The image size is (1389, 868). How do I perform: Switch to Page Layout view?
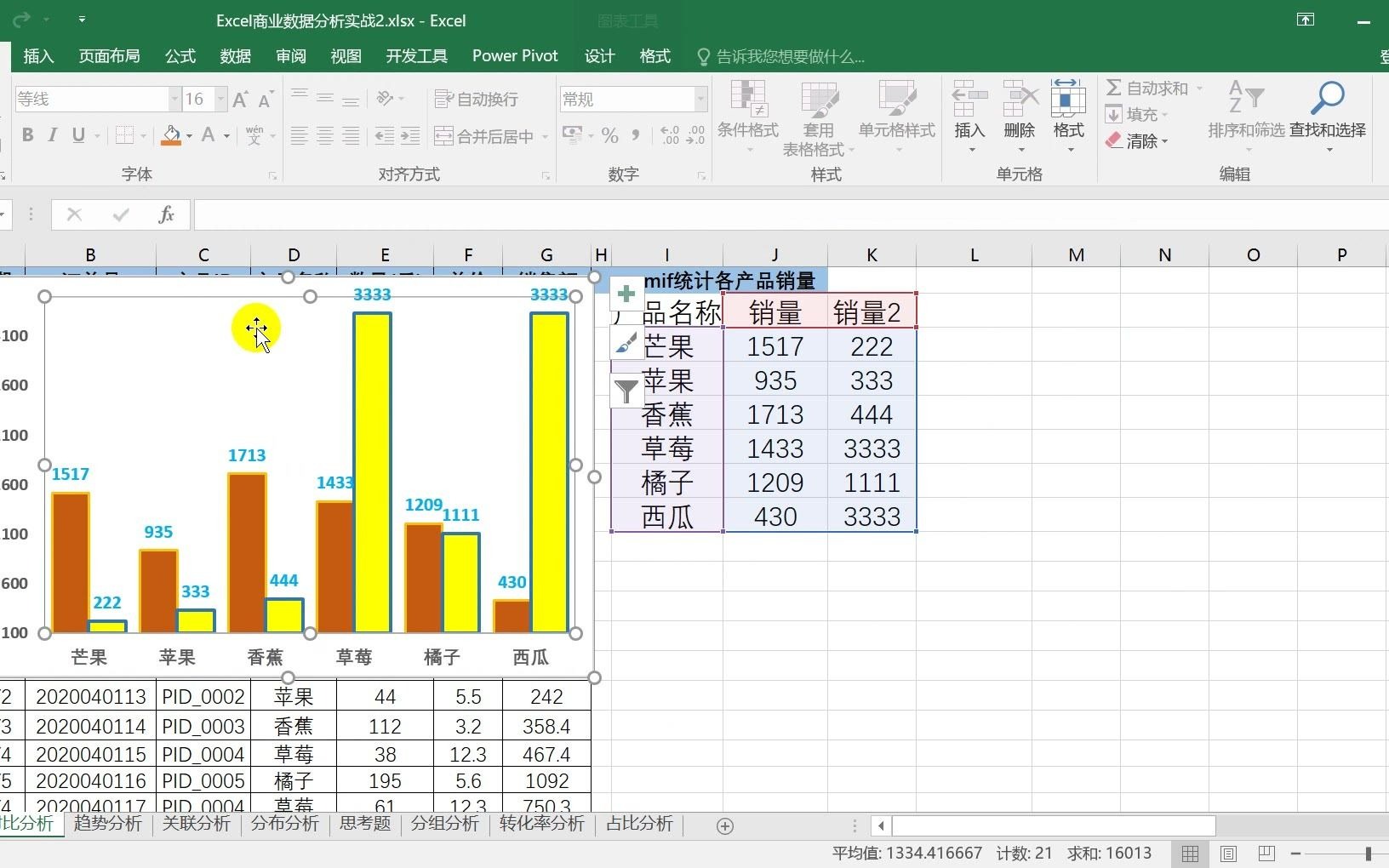tap(1228, 854)
